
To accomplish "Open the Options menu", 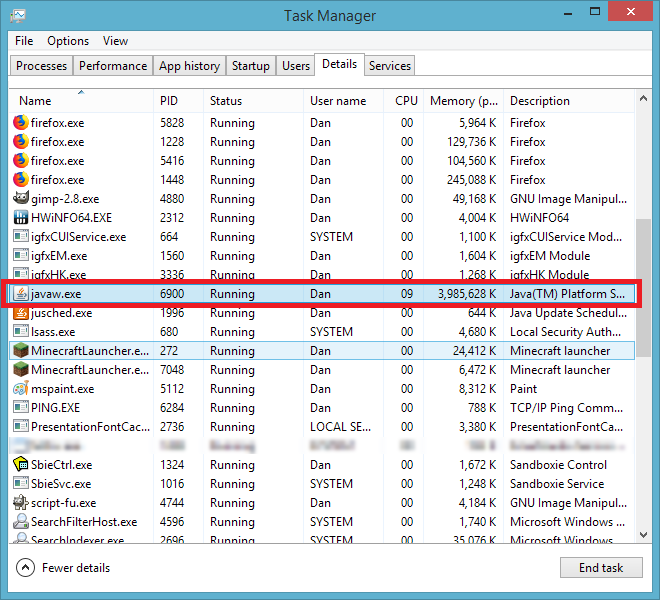I will point(68,41).
